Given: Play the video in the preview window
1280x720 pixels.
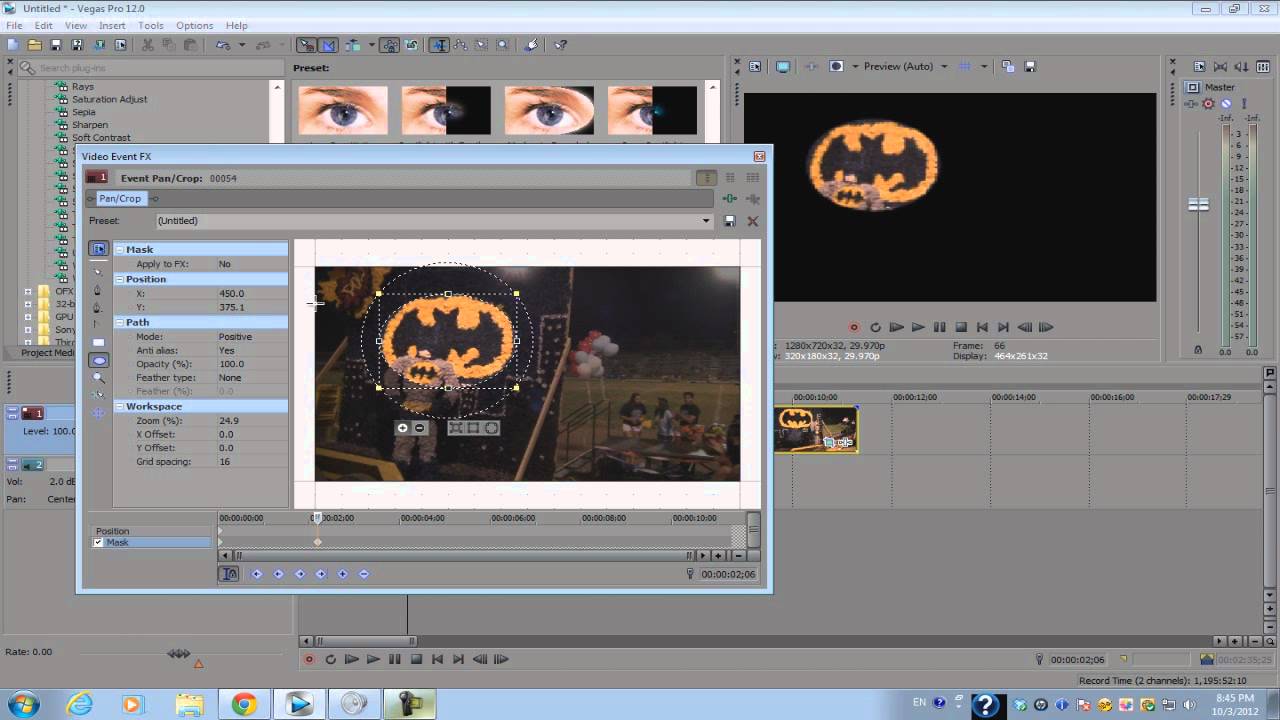Looking at the screenshot, I should coord(918,327).
